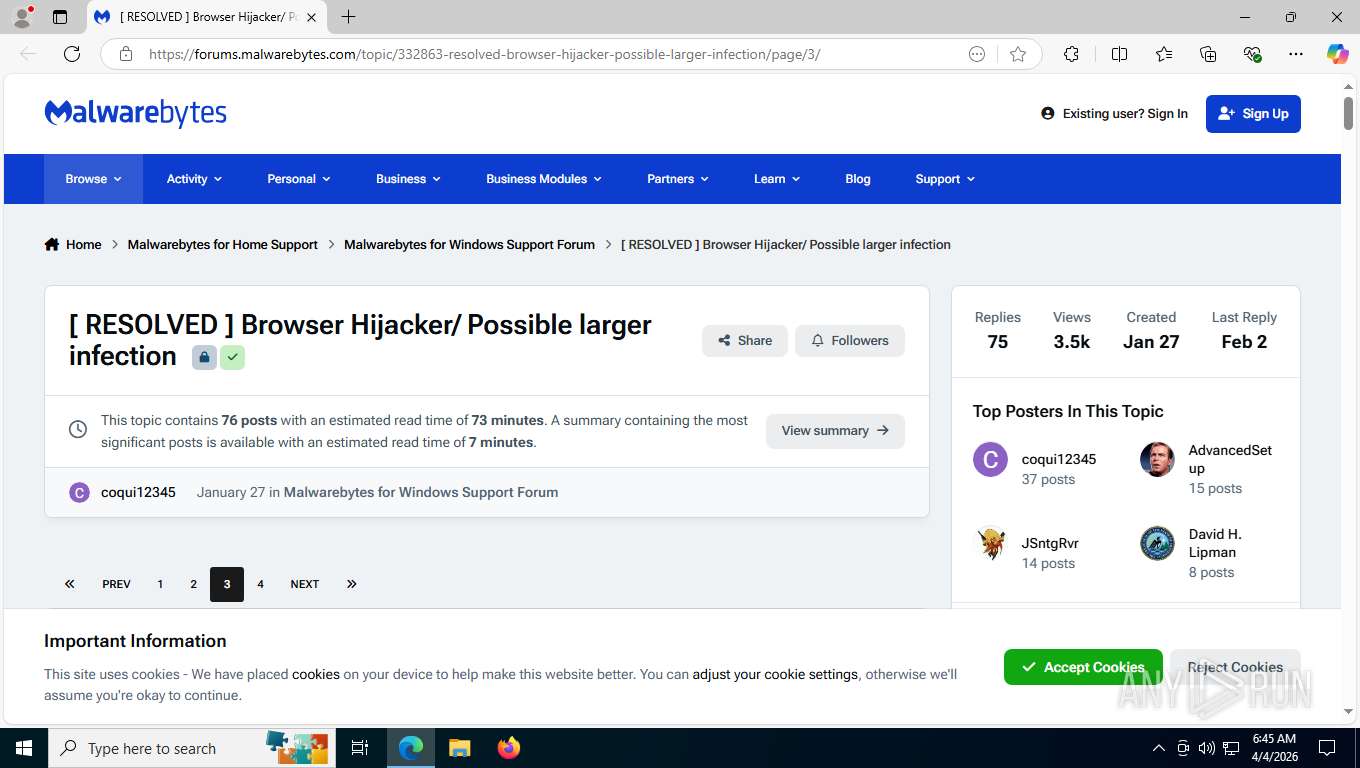Expand the Business dropdown
The height and width of the screenshot is (768, 1360).
click(x=408, y=179)
